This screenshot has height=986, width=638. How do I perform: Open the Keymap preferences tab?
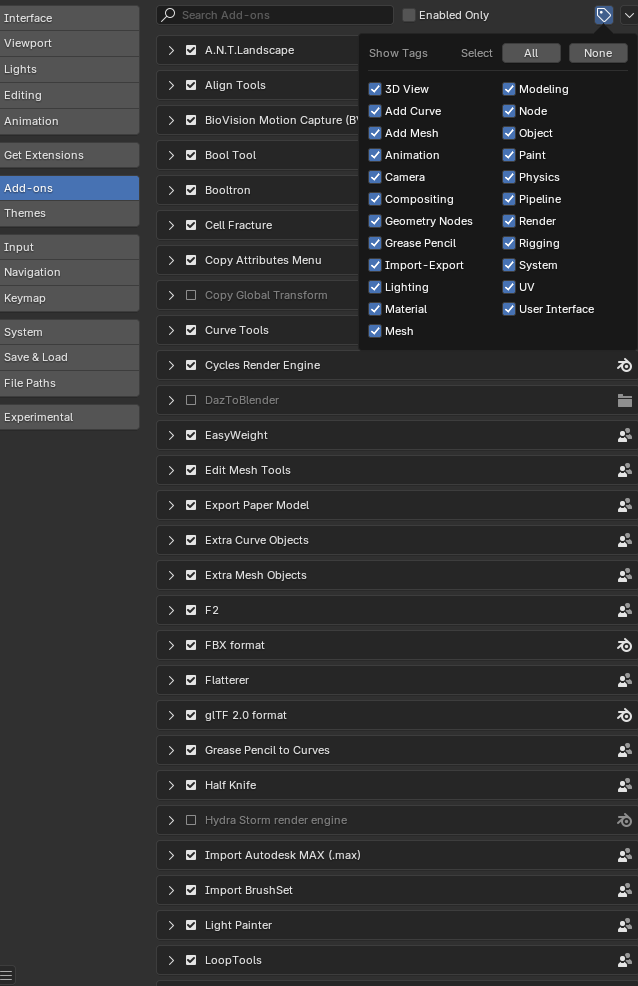tap(69, 299)
